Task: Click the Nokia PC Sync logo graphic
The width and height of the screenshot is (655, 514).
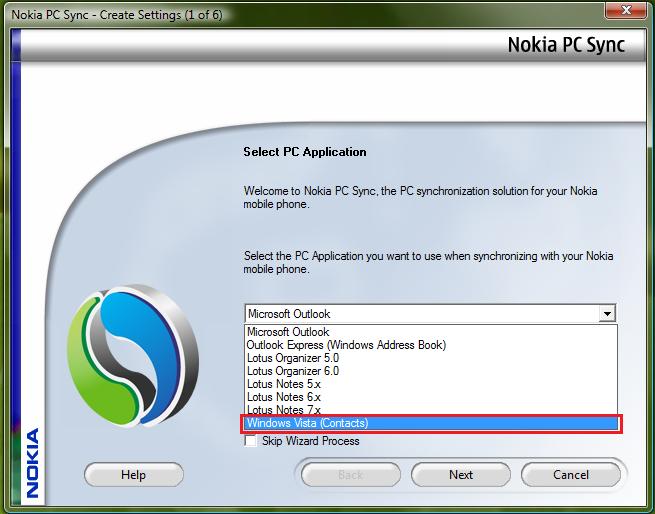Action: (133, 356)
